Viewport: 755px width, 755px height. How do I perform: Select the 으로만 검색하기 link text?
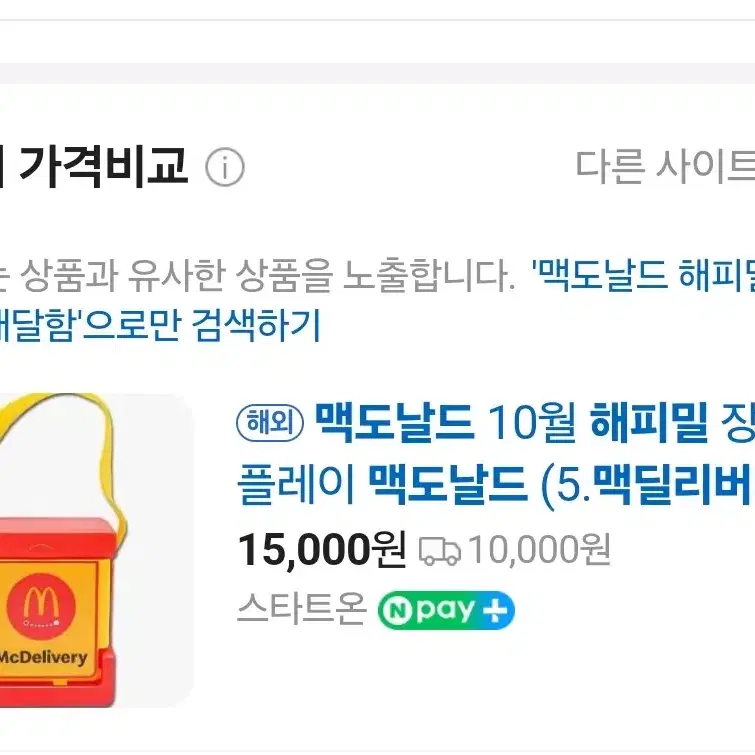[201, 325]
